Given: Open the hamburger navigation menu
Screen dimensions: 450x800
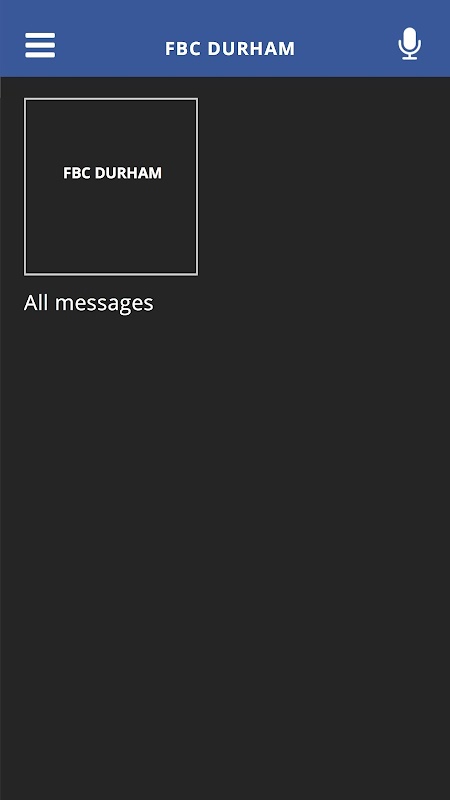Looking at the screenshot, I should [40, 45].
